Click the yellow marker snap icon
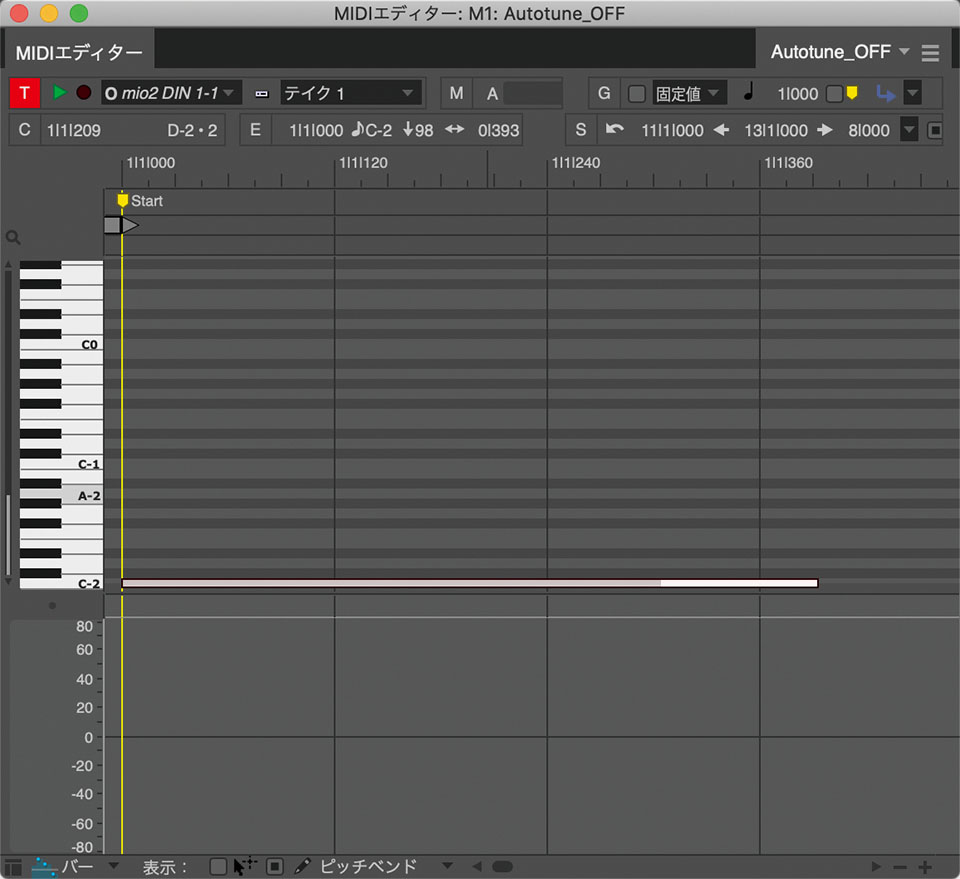This screenshot has width=960, height=879. [x=852, y=93]
